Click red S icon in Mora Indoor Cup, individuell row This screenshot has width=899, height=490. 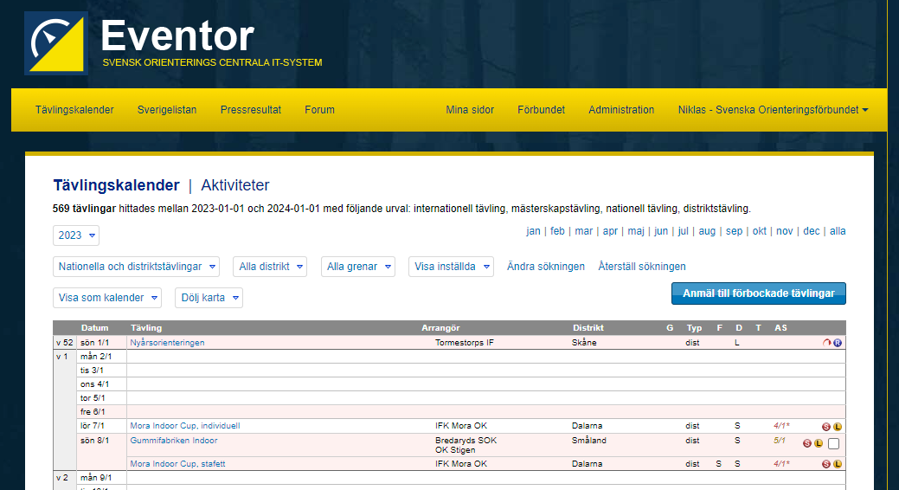(x=826, y=426)
